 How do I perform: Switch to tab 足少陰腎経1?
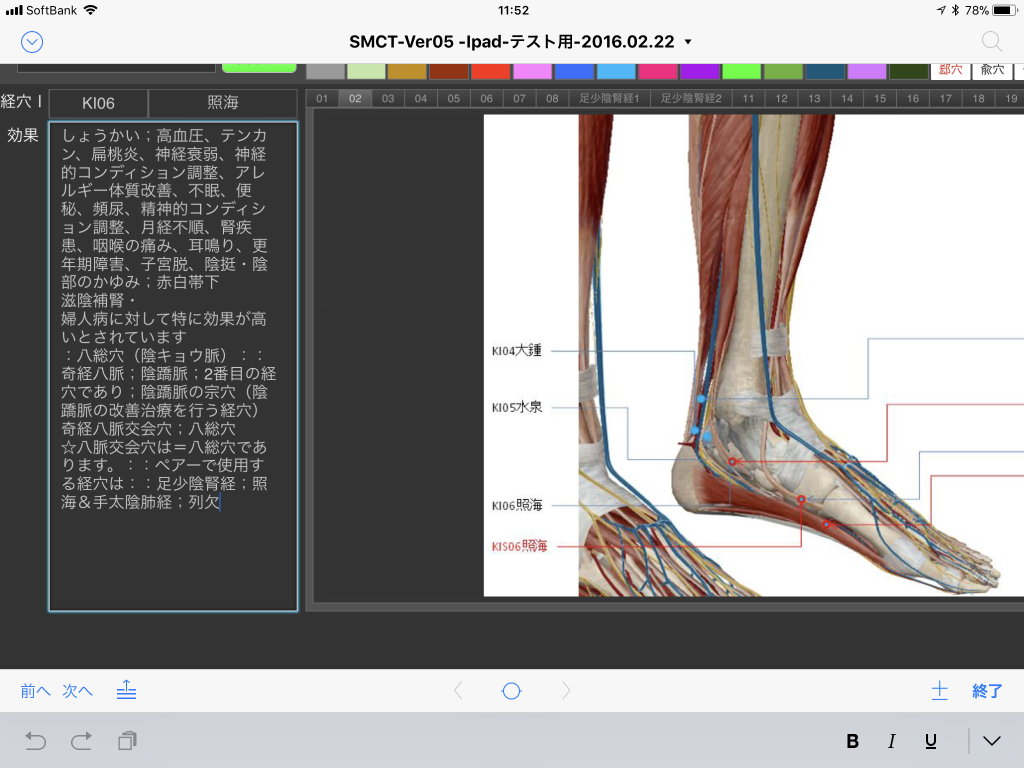[x=608, y=98]
